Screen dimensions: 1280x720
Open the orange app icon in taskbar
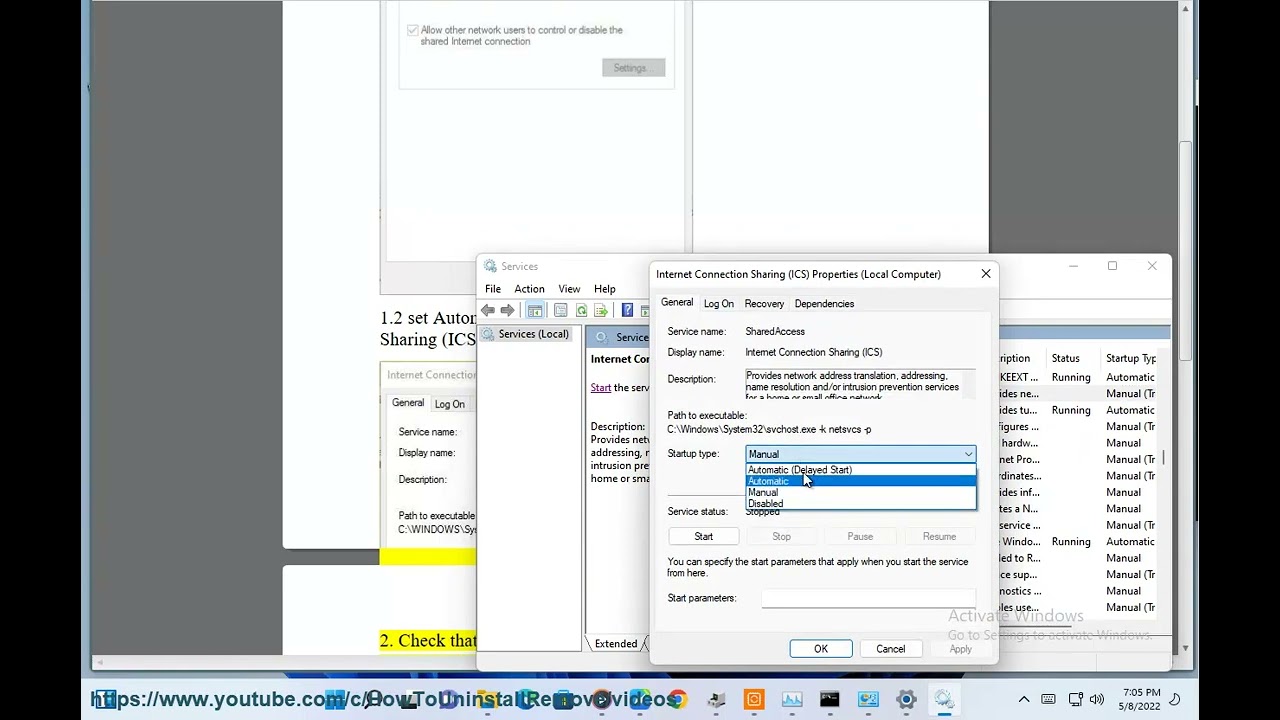[x=754, y=700]
